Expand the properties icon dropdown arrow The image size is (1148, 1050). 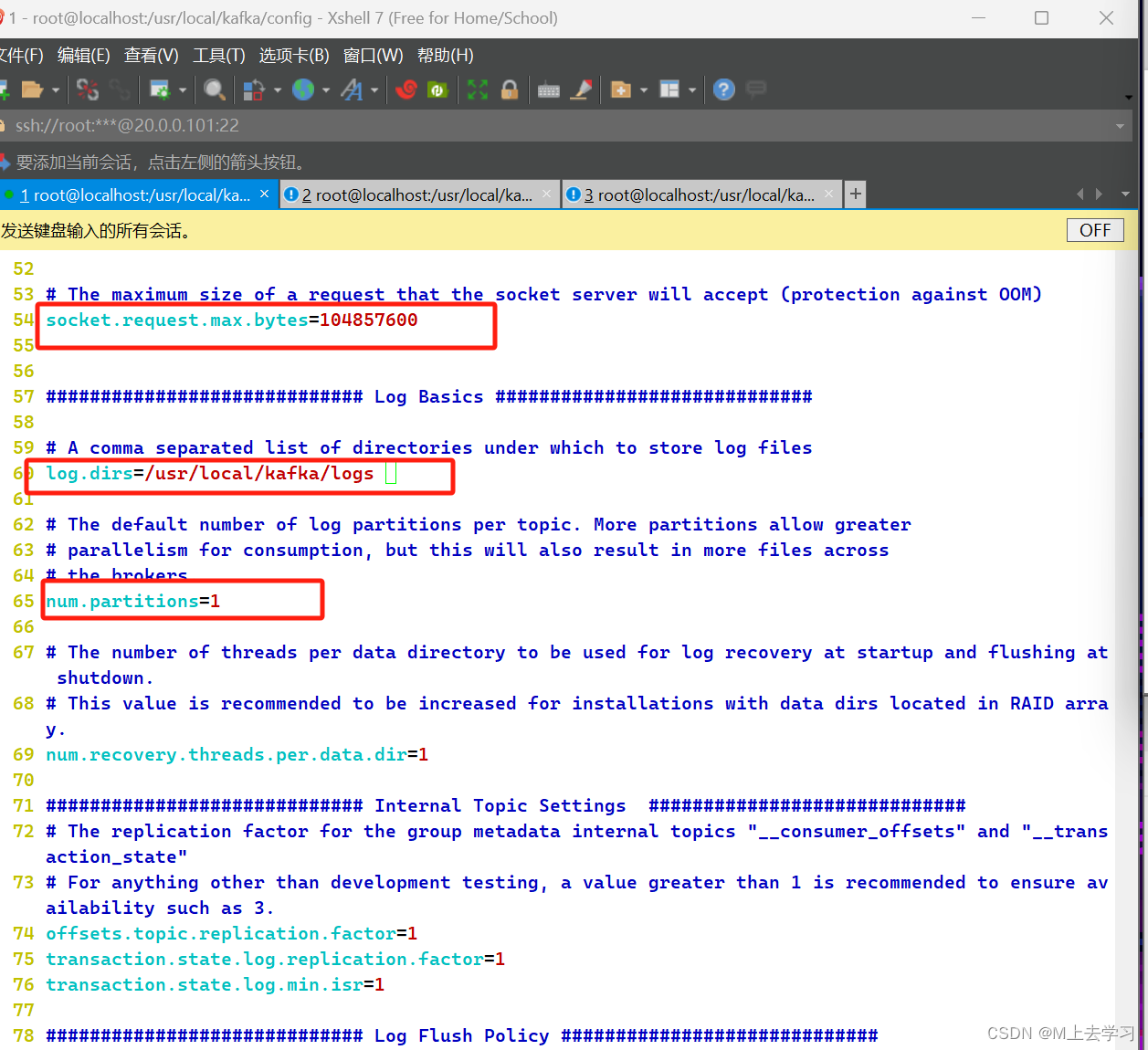tap(183, 89)
